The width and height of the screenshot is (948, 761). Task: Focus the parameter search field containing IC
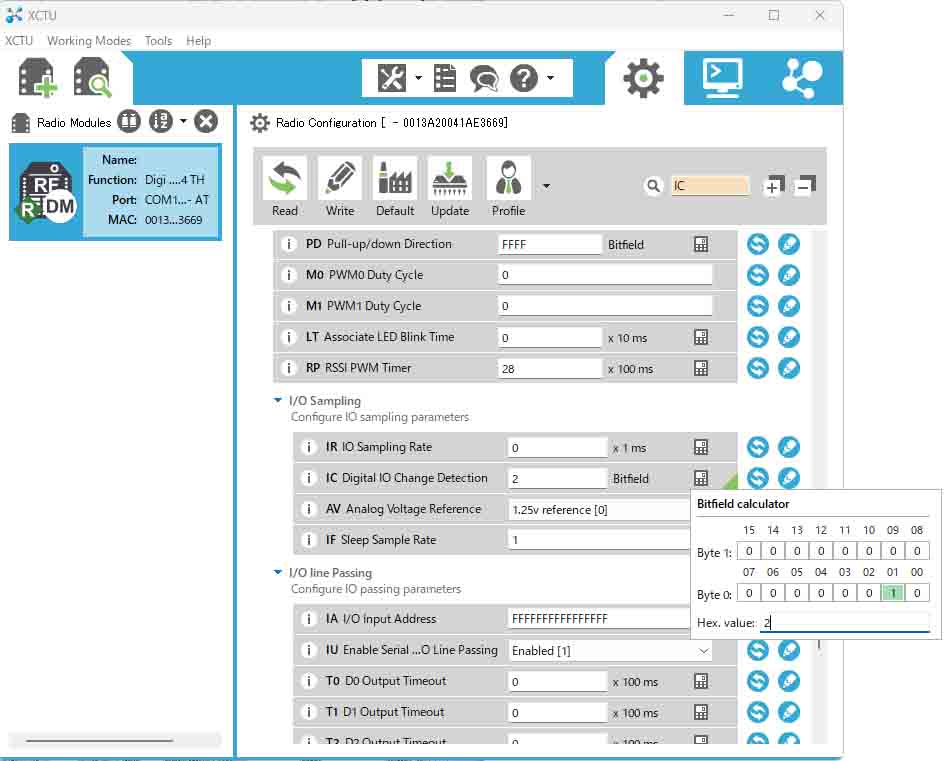click(x=710, y=186)
